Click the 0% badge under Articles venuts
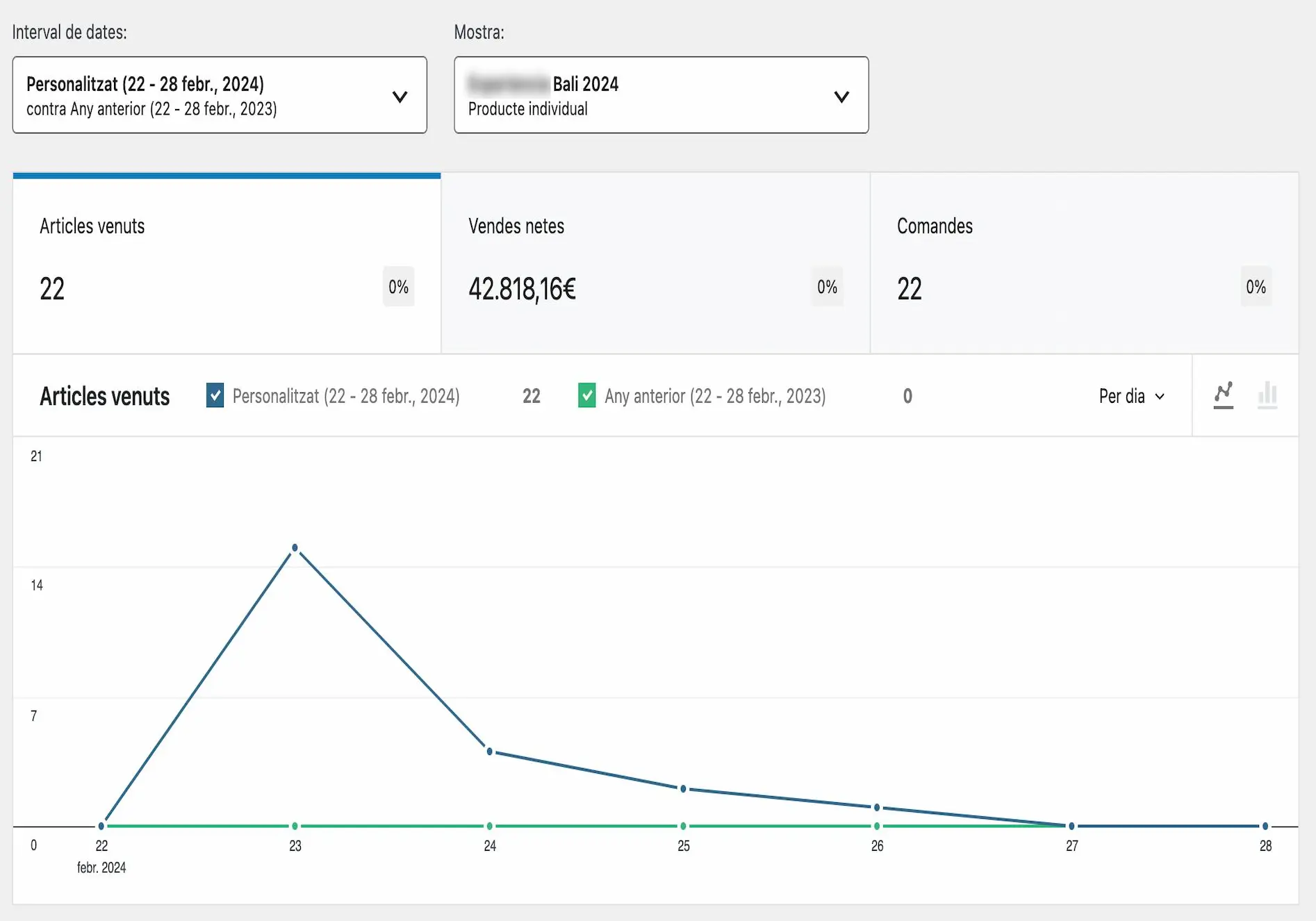1316x921 pixels. click(x=398, y=287)
